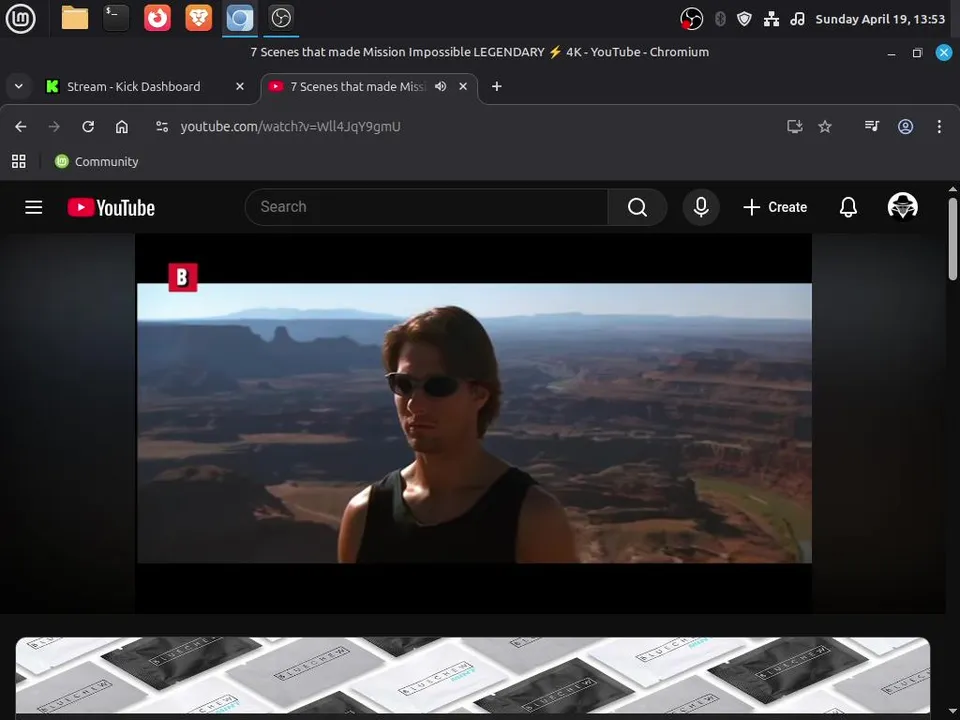Click the YouTube Search field
This screenshot has height=720, width=960.
tap(426, 207)
